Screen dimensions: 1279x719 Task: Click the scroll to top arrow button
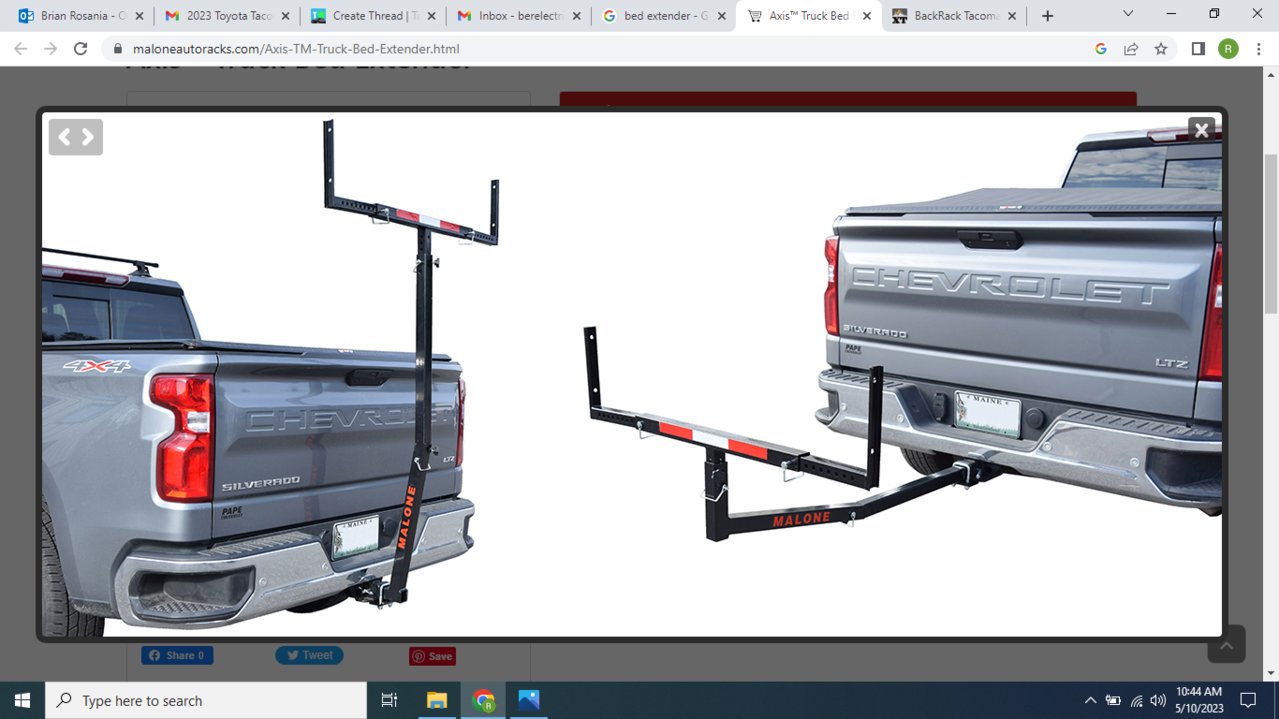click(x=1226, y=645)
